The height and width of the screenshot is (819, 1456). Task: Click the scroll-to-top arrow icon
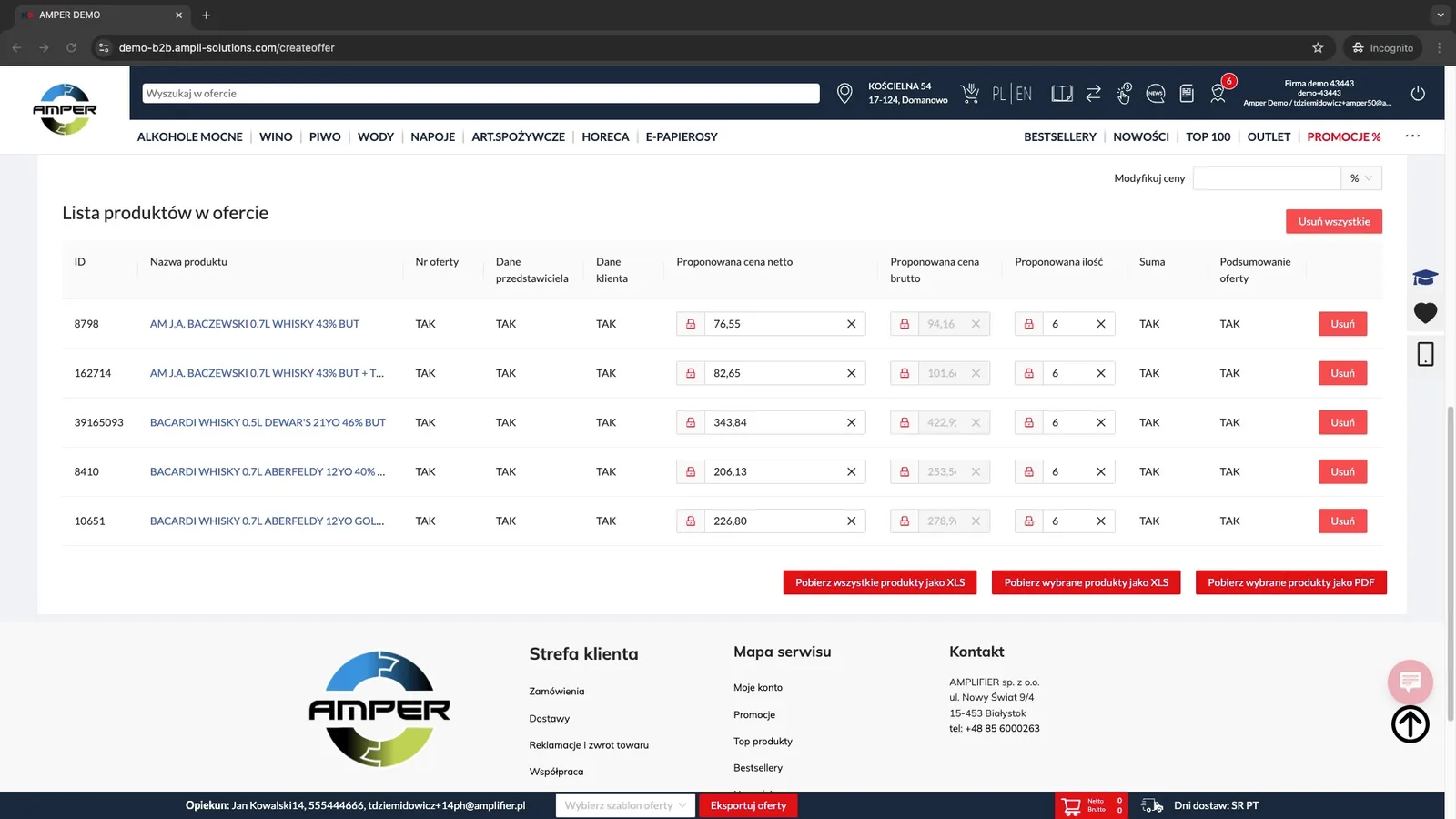[x=1410, y=724]
